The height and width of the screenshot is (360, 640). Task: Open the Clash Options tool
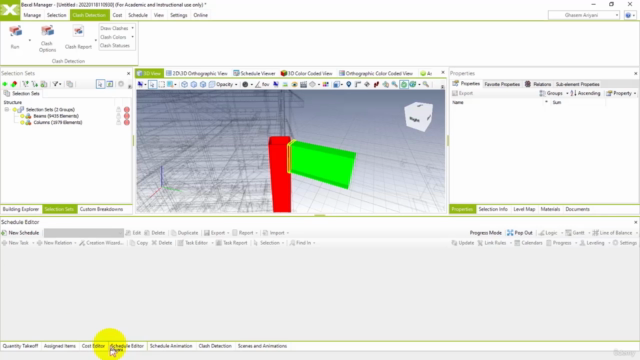click(47, 38)
